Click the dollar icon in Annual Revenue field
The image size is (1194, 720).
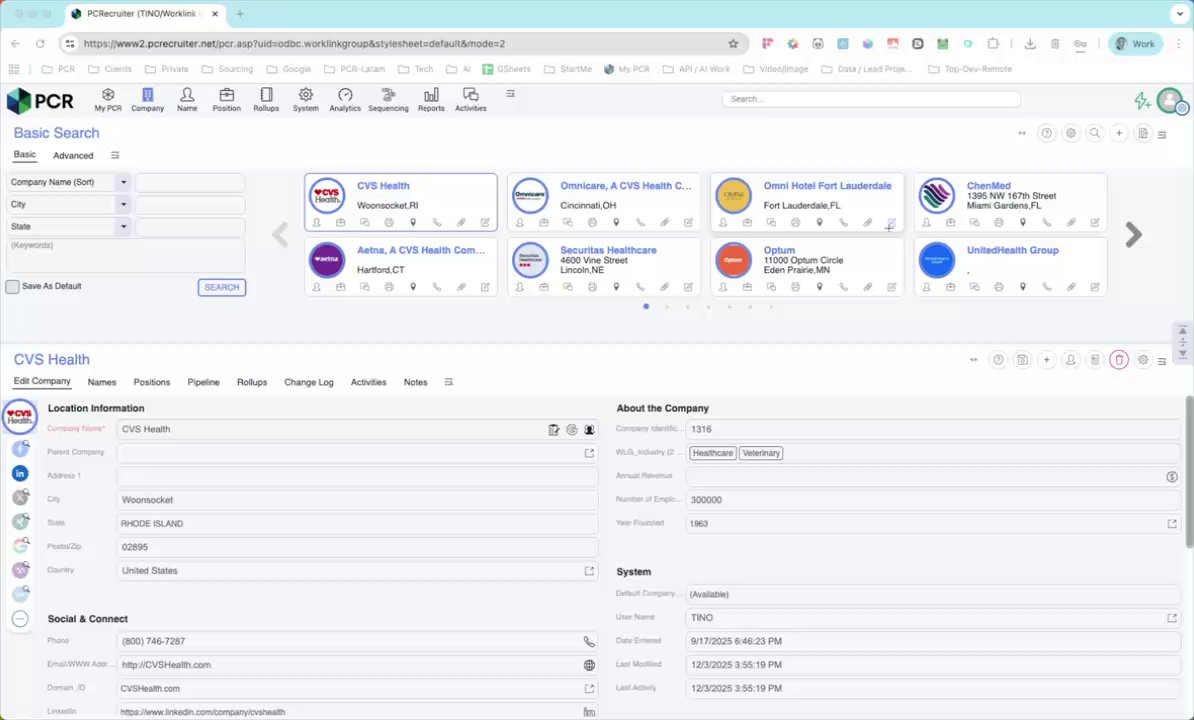click(x=1172, y=476)
